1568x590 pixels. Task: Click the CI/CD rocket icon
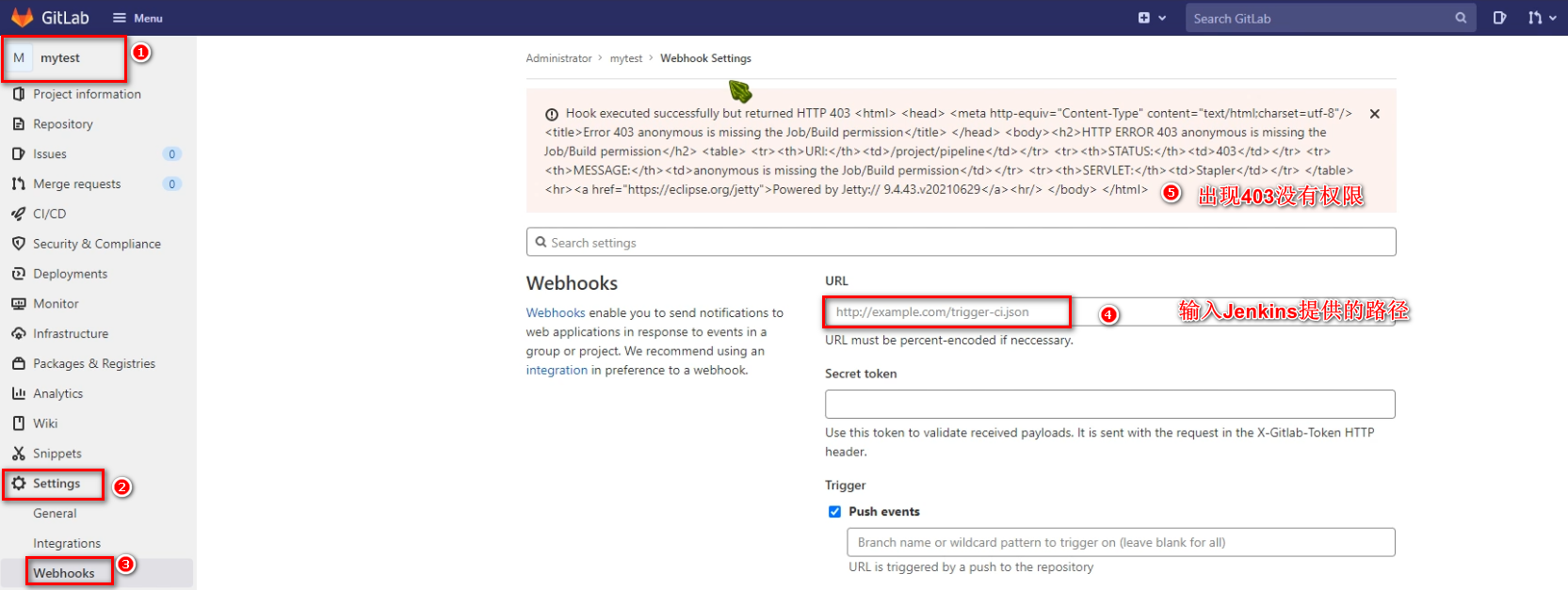click(x=19, y=214)
